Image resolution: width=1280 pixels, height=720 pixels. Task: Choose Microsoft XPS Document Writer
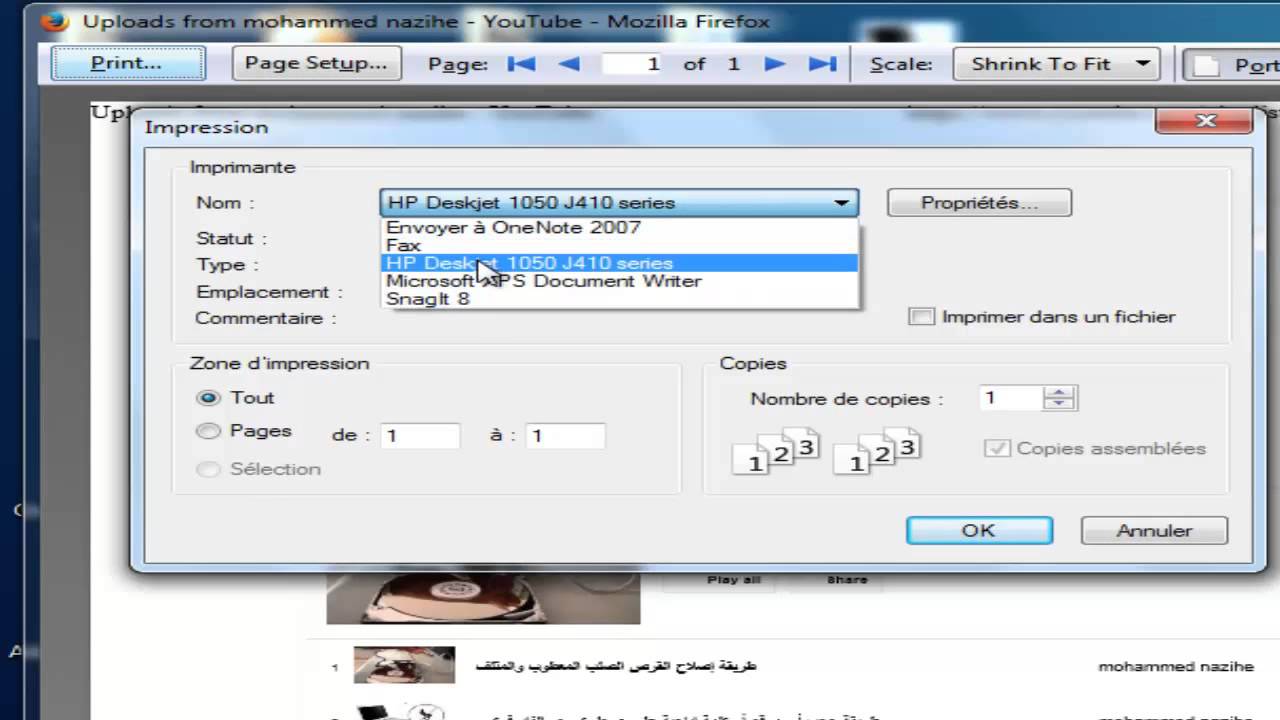(x=619, y=281)
